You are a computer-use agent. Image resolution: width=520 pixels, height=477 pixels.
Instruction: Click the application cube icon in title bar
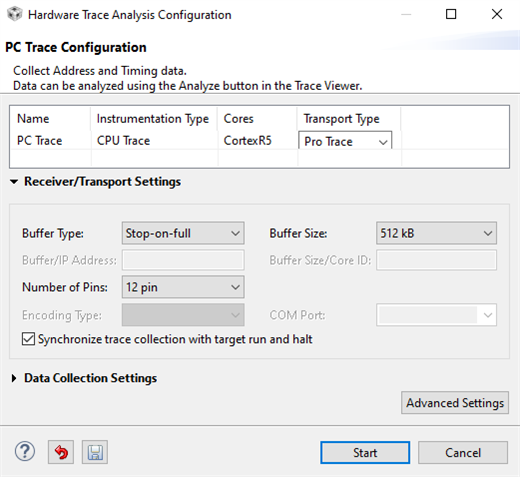[x=15, y=15]
